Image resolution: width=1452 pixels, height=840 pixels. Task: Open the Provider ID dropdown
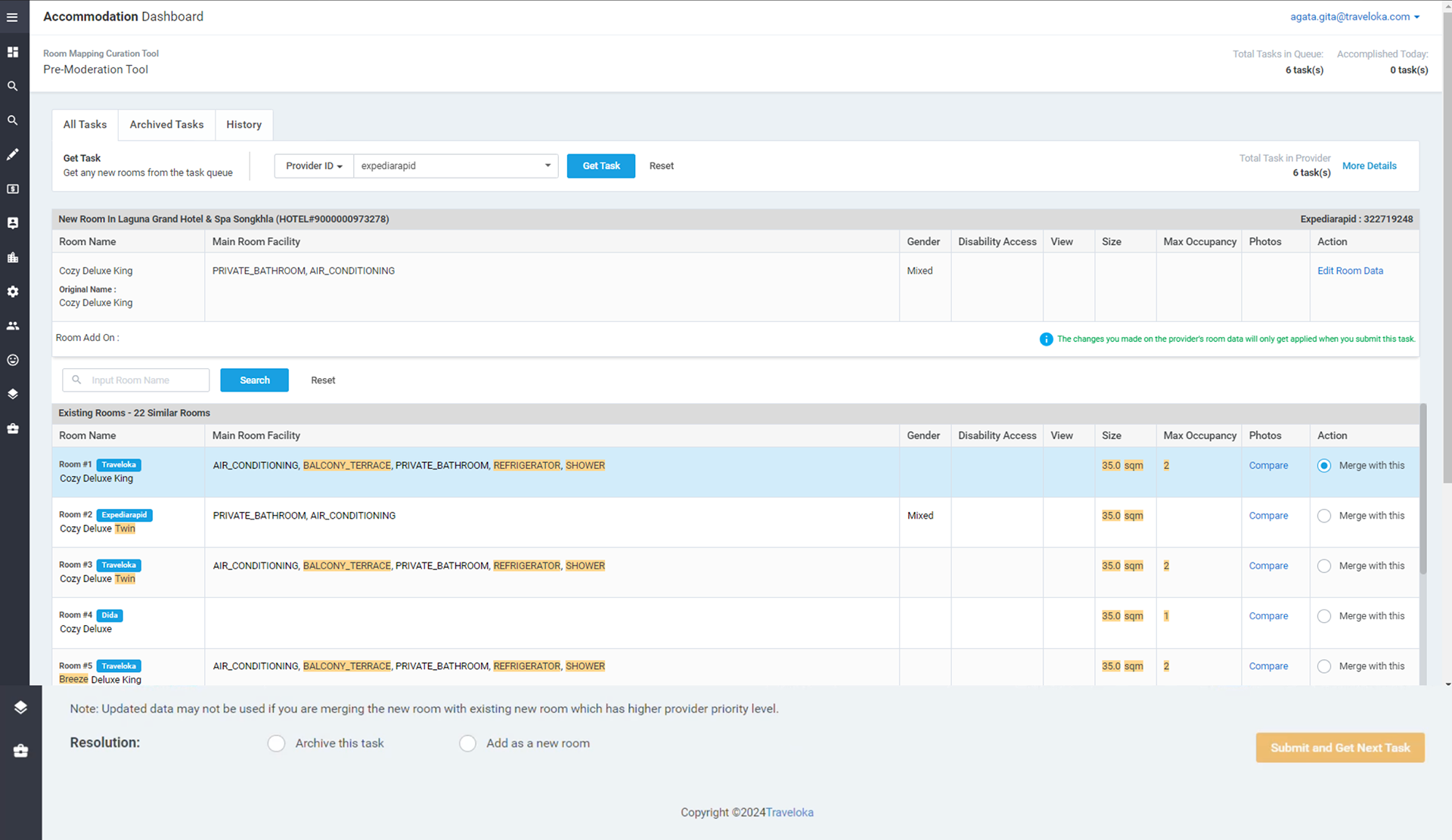coord(314,166)
